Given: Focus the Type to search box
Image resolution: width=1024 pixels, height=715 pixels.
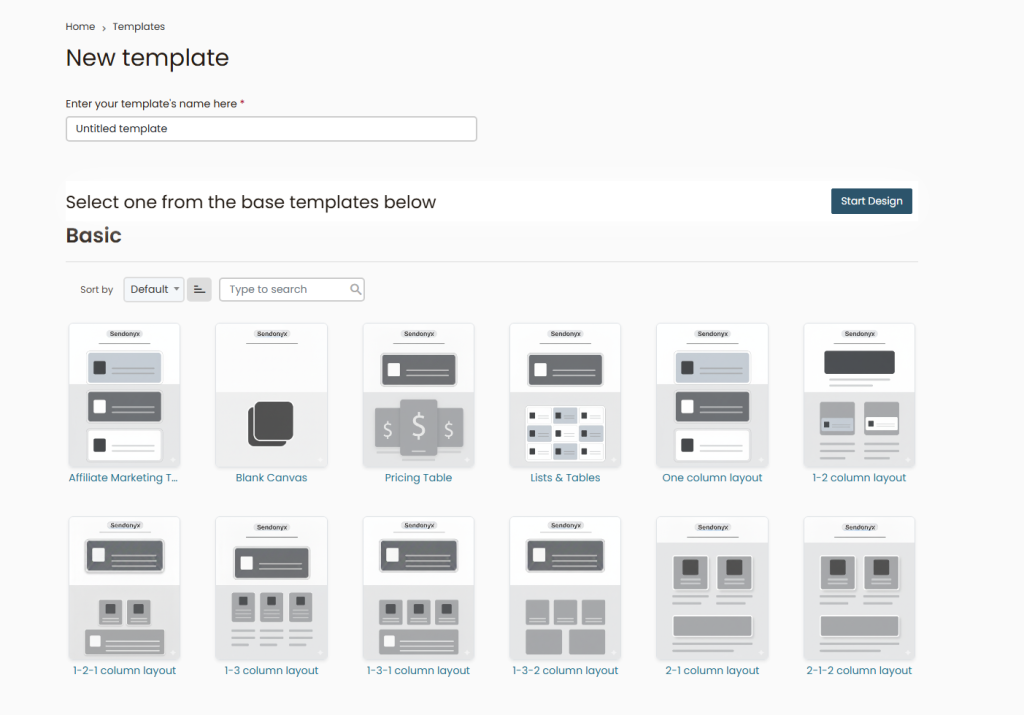Looking at the screenshot, I should (285, 289).
